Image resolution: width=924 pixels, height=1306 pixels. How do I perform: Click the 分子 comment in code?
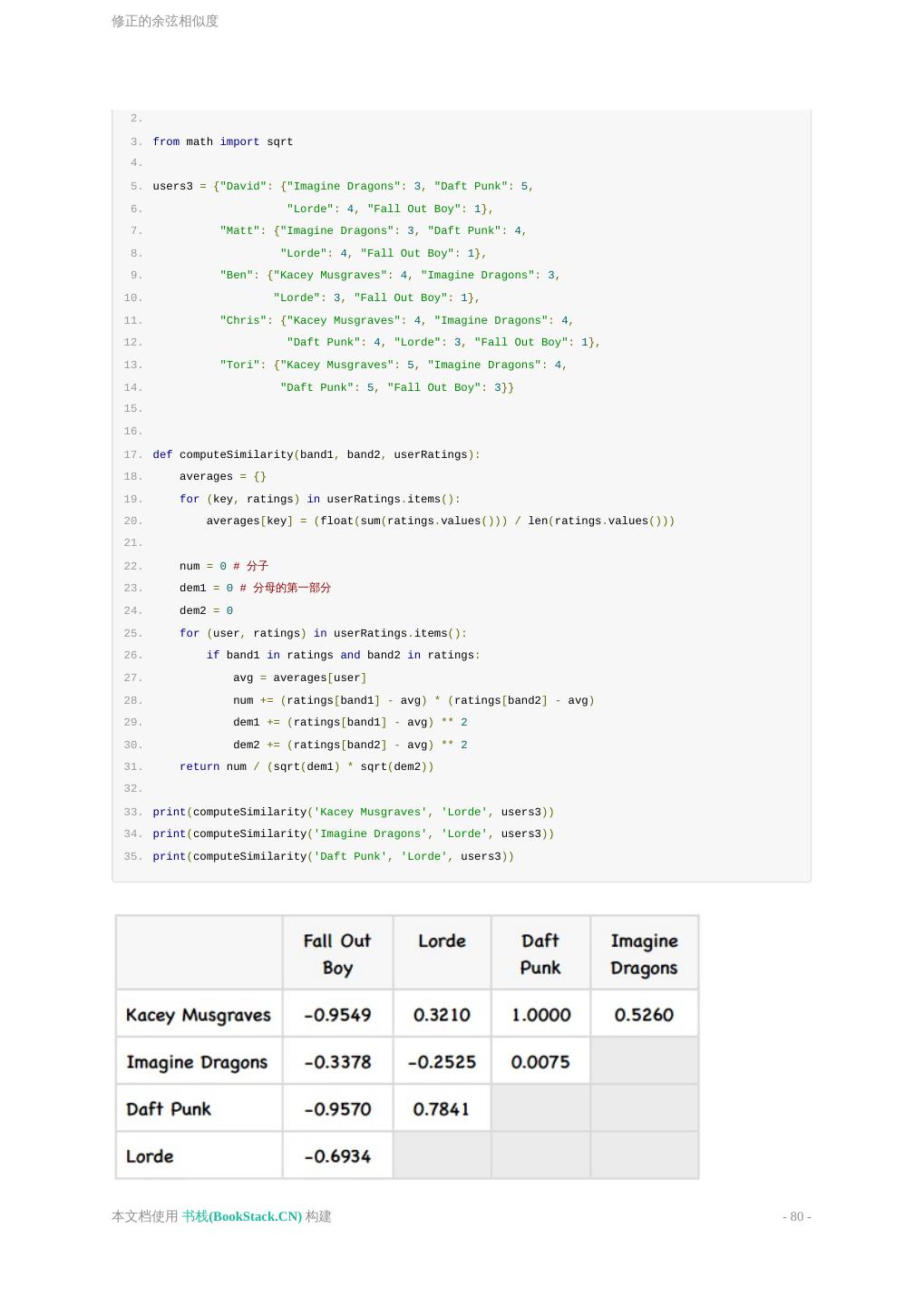pyautogui.click(x=258, y=566)
